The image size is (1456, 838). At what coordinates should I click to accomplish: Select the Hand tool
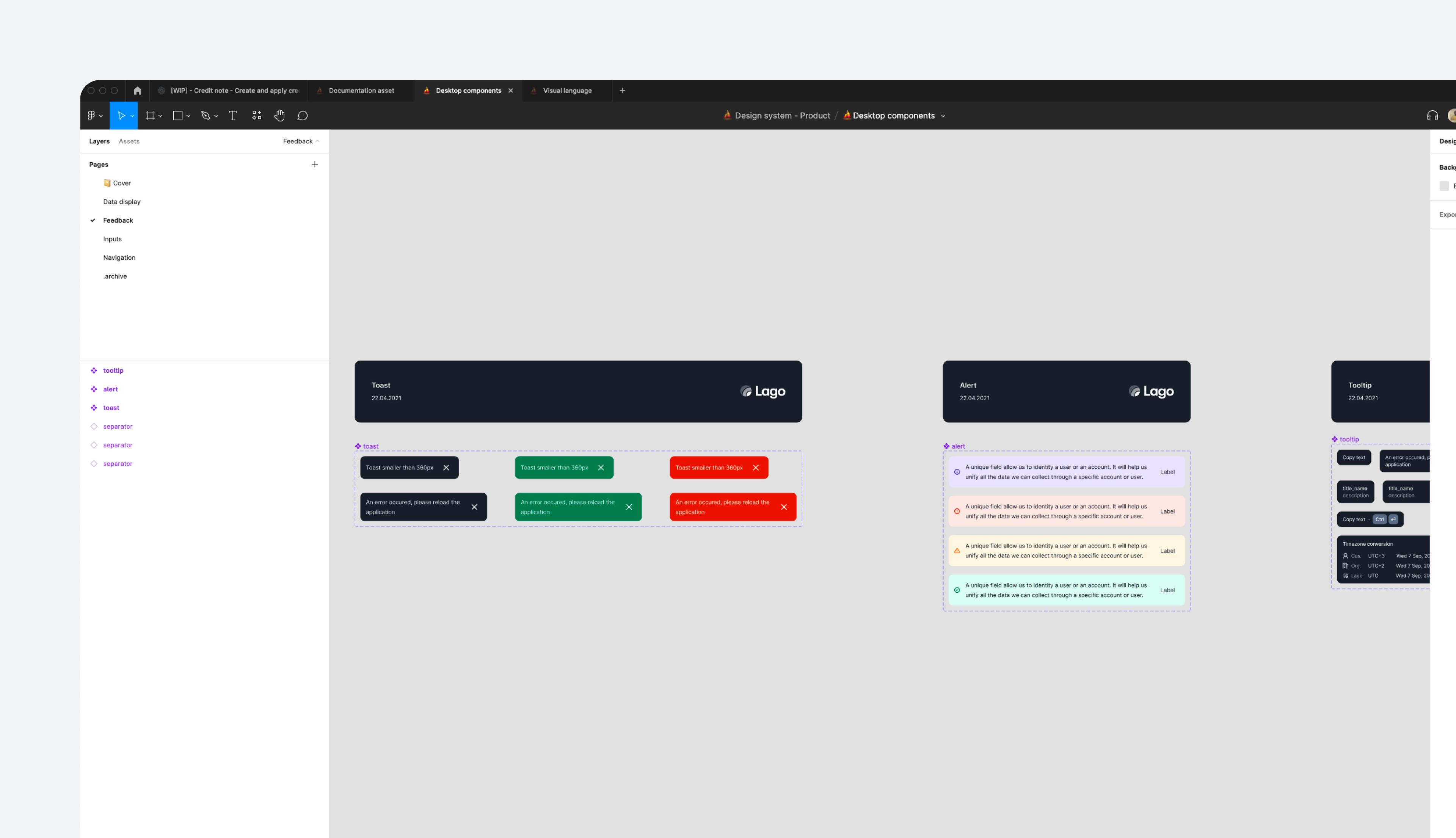pos(279,116)
